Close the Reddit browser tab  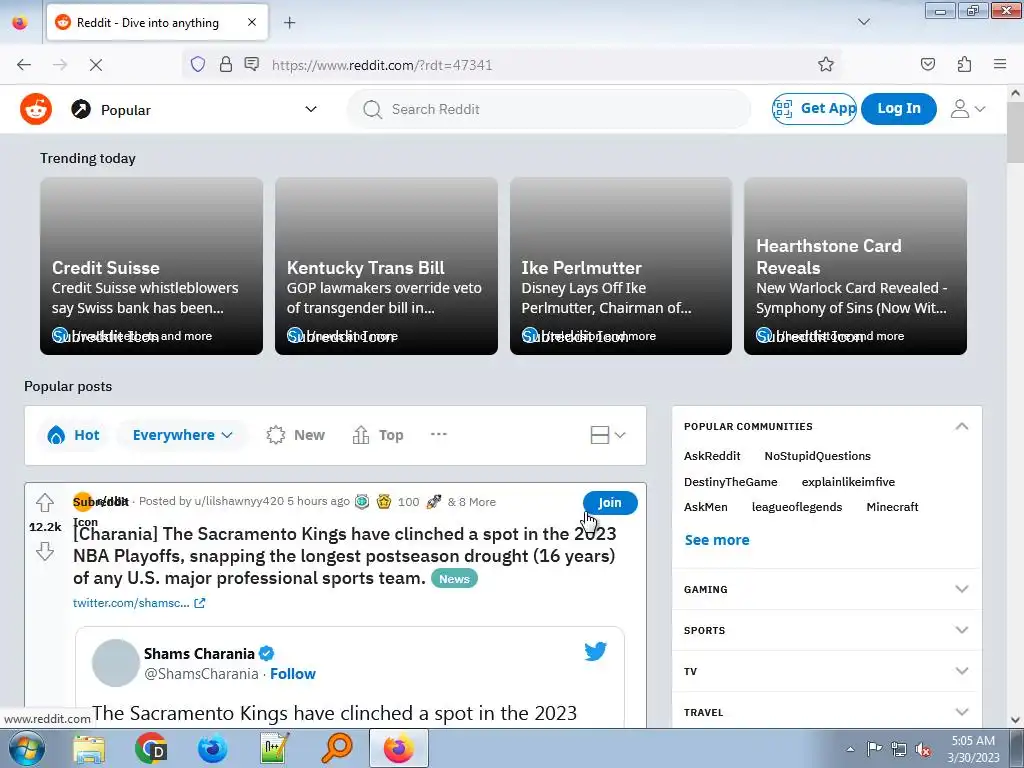[x=252, y=22]
